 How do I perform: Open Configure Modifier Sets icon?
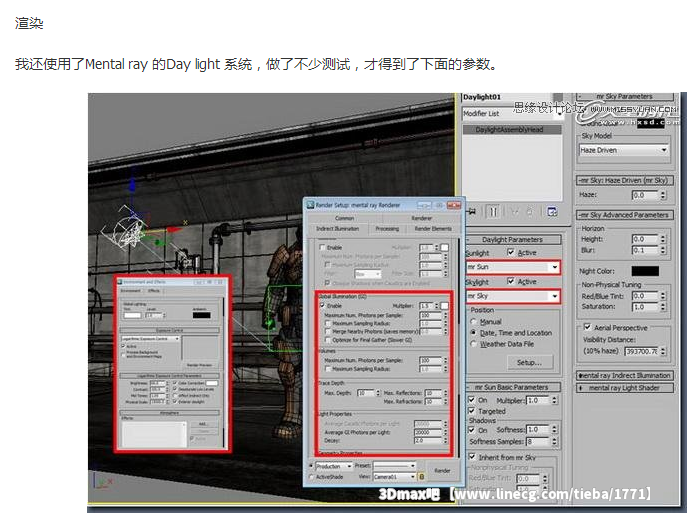[552, 212]
